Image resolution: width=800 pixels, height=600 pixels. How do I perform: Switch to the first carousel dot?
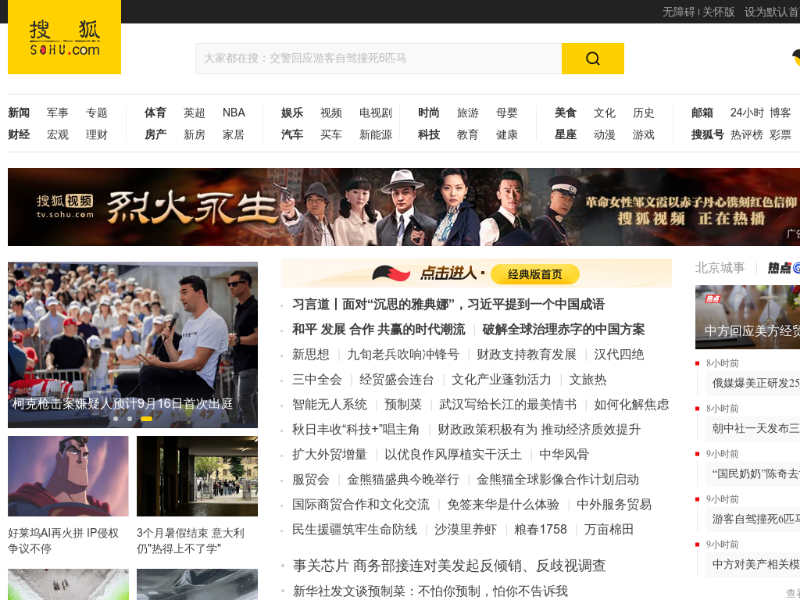[x=115, y=418]
